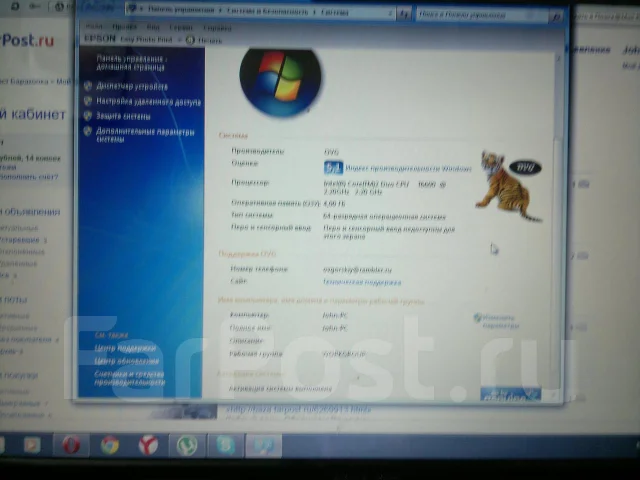The height and width of the screenshot is (480, 640).
Task: Open the Справка menu
Action: point(217,28)
